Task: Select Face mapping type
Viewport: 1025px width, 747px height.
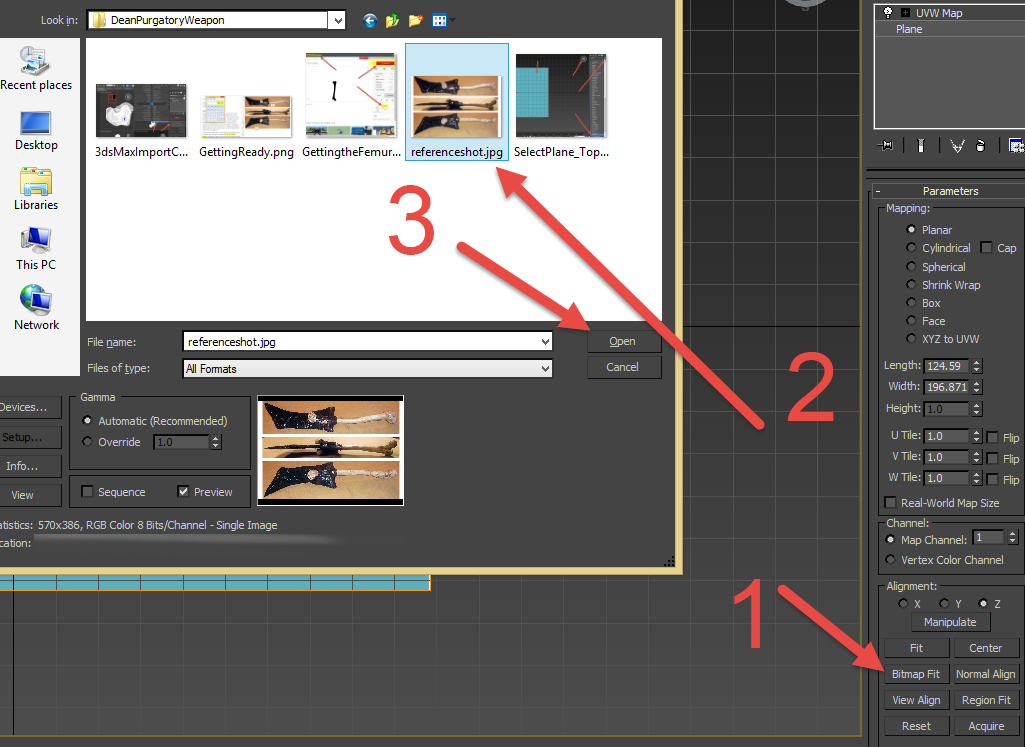Action: tap(911, 320)
